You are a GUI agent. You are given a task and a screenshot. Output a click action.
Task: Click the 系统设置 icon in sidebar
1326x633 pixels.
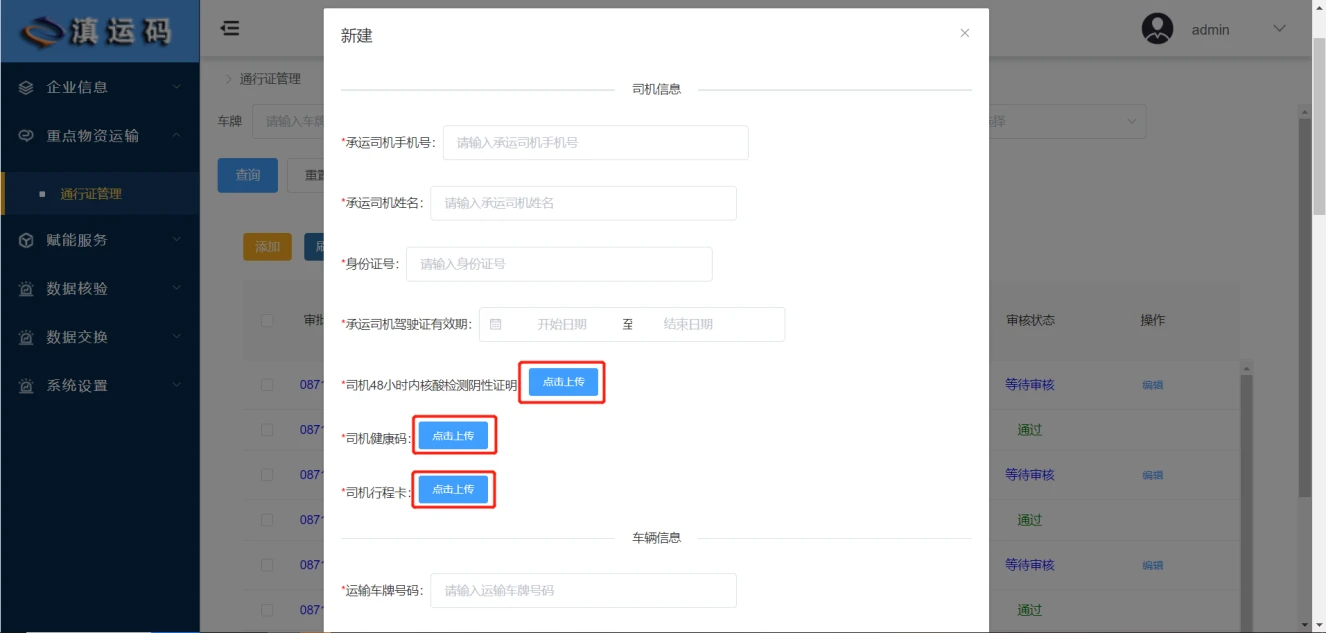[x=26, y=386]
